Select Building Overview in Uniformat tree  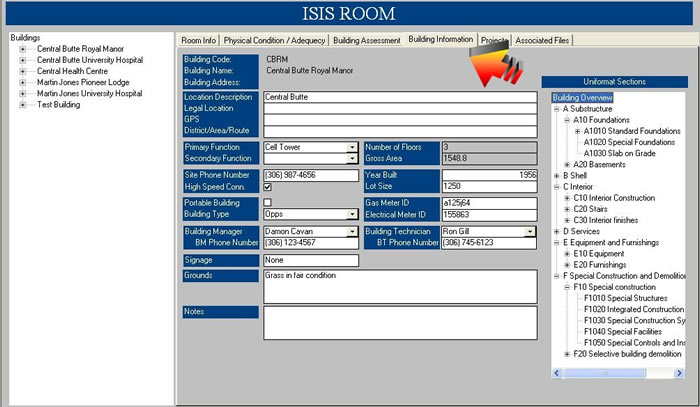pos(582,98)
